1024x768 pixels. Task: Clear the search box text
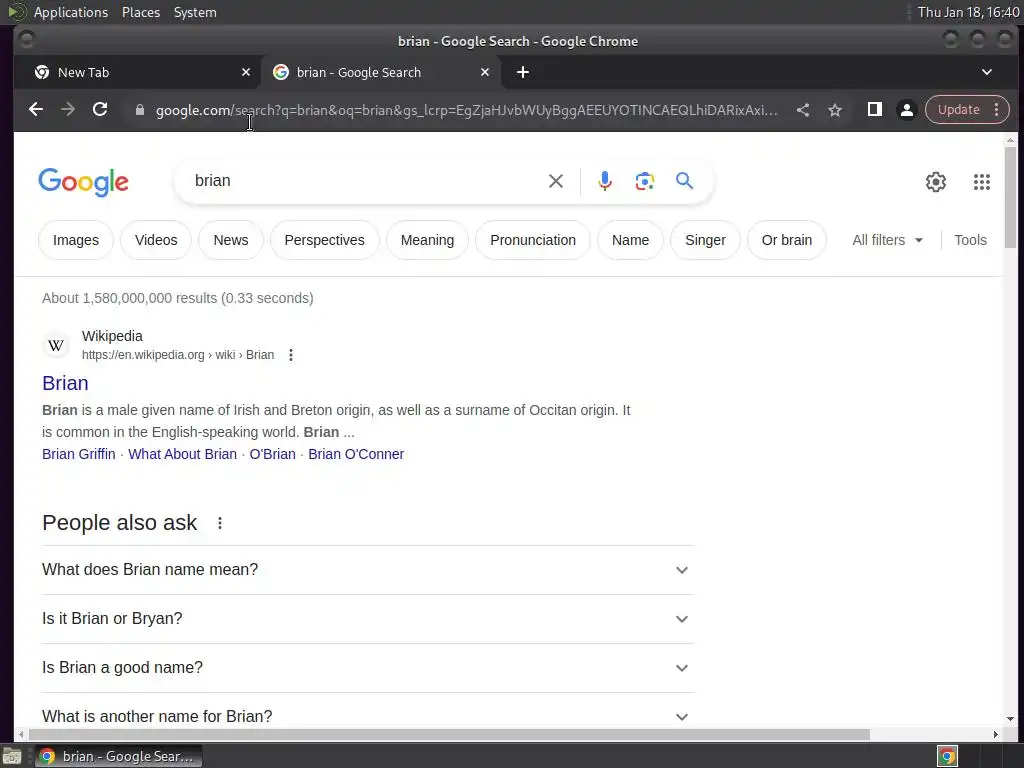click(556, 181)
